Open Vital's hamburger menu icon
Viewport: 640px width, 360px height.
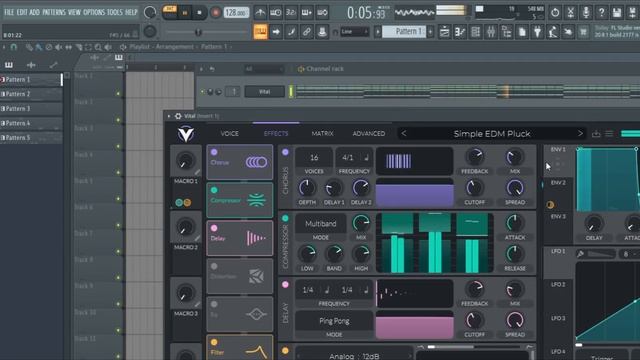coord(609,134)
